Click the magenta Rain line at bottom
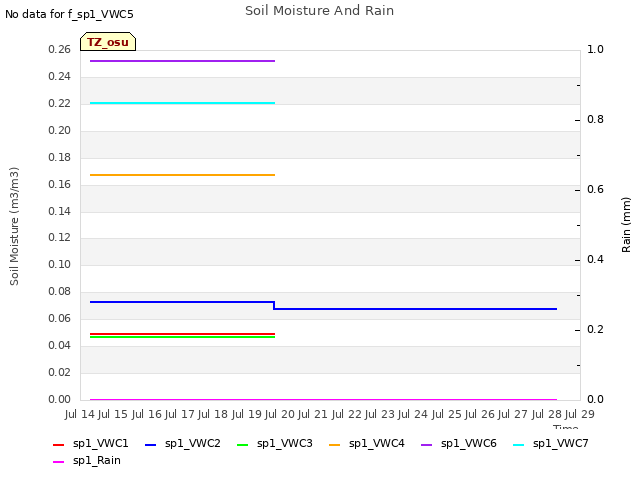 click(323, 399)
